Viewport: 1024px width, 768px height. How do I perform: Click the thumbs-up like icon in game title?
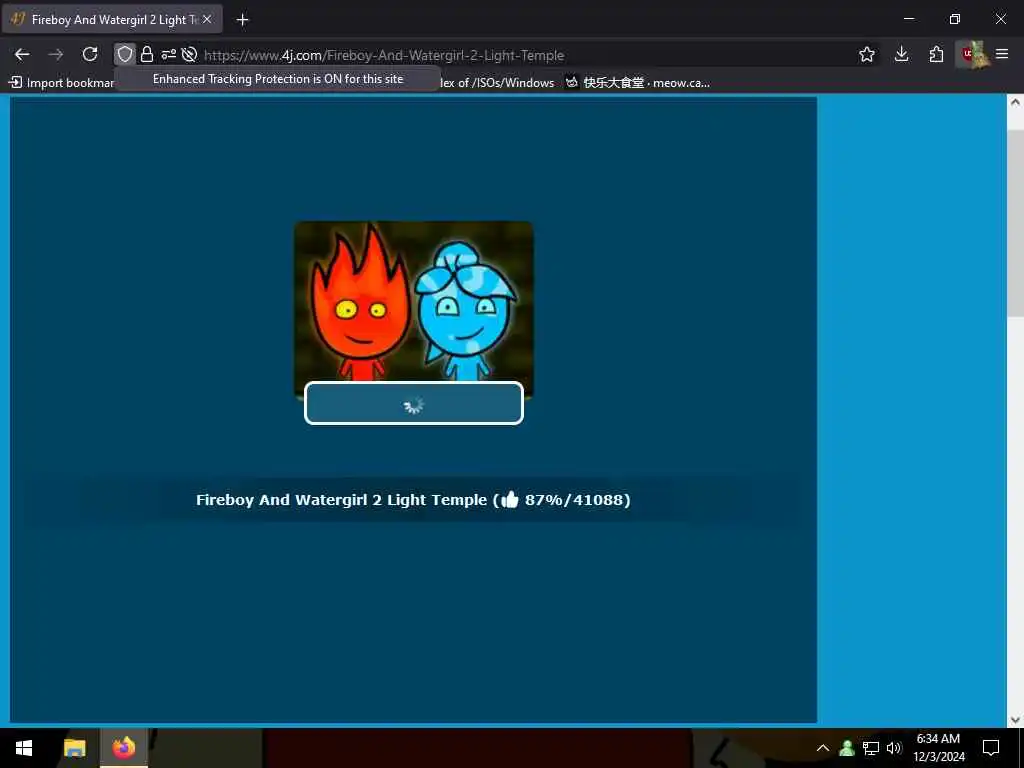509,500
